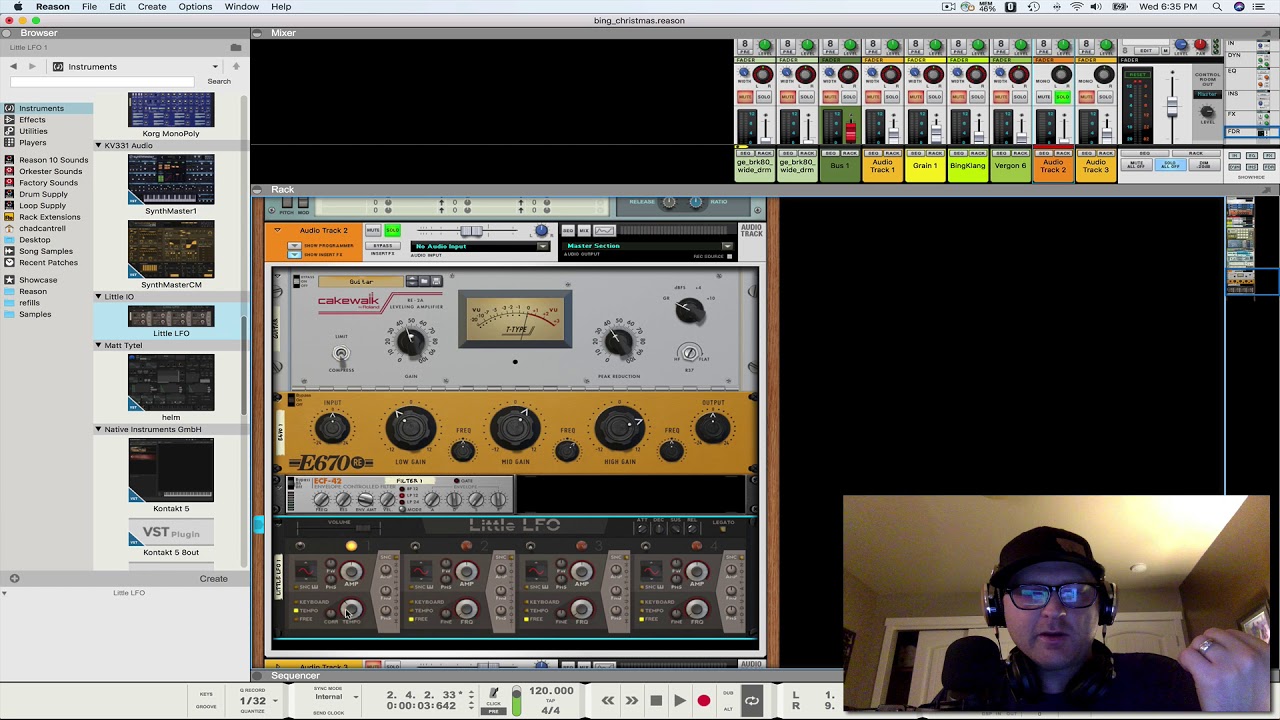This screenshot has width=1280, height=720.
Task: Go up one browser folder level
Action: click(236, 67)
